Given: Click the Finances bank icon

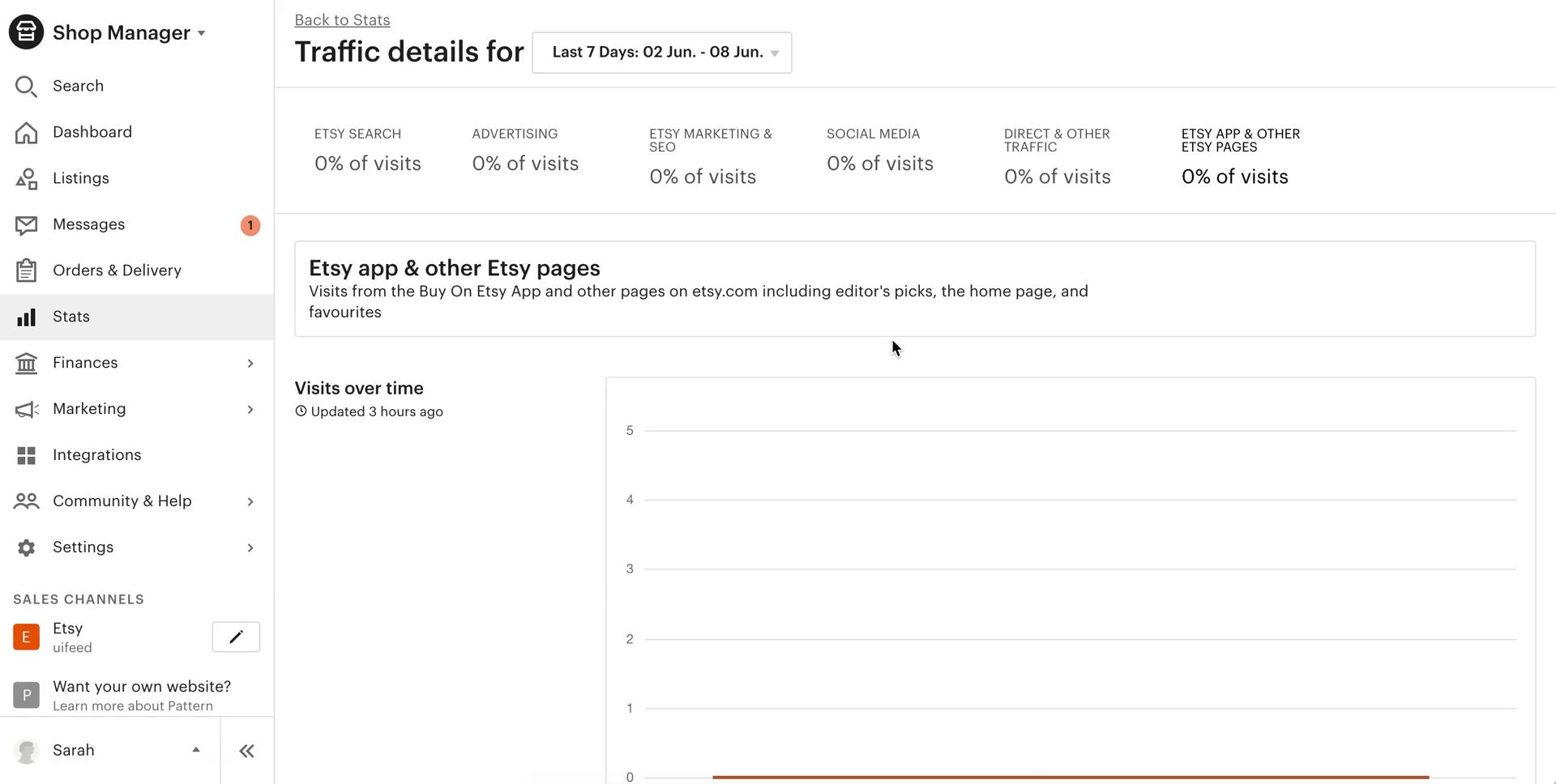Looking at the screenshot, I should [26, 363].
